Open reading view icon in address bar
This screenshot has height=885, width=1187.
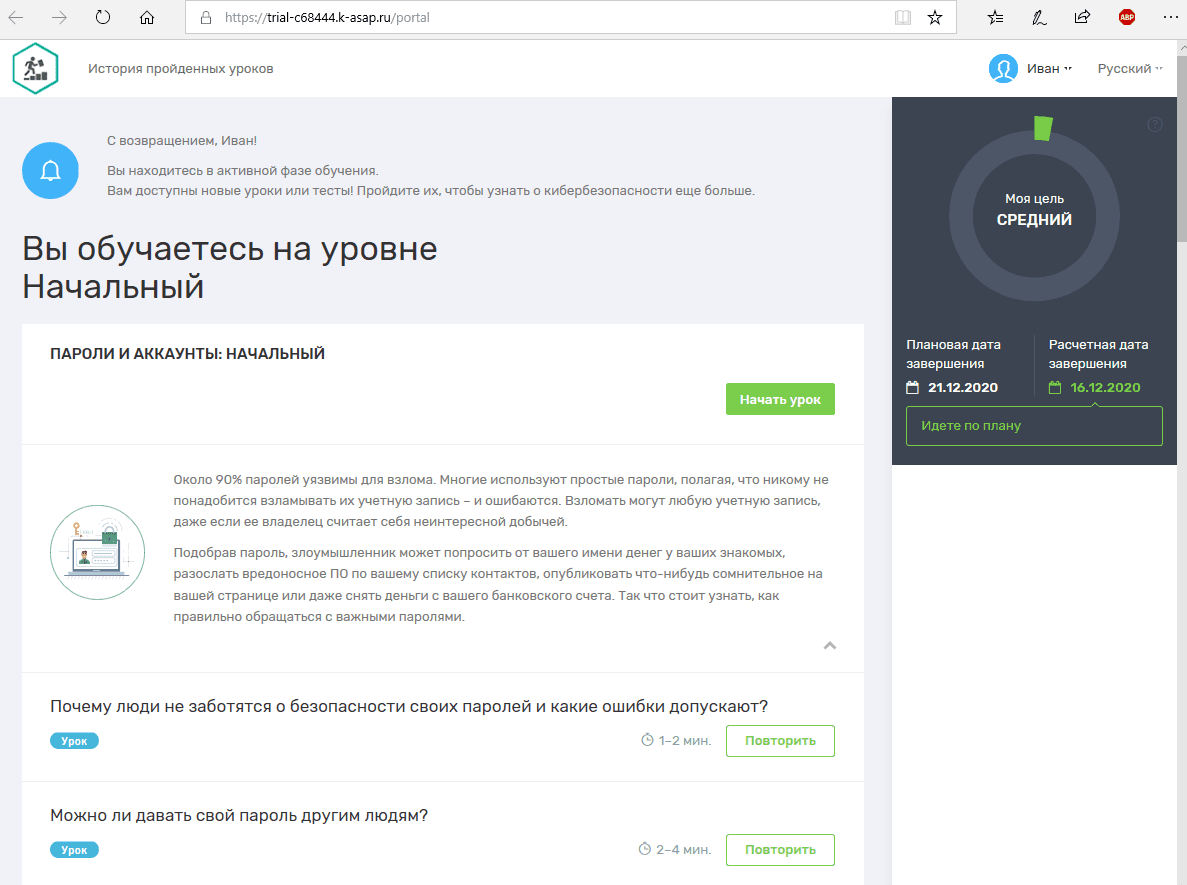point(902,17)
